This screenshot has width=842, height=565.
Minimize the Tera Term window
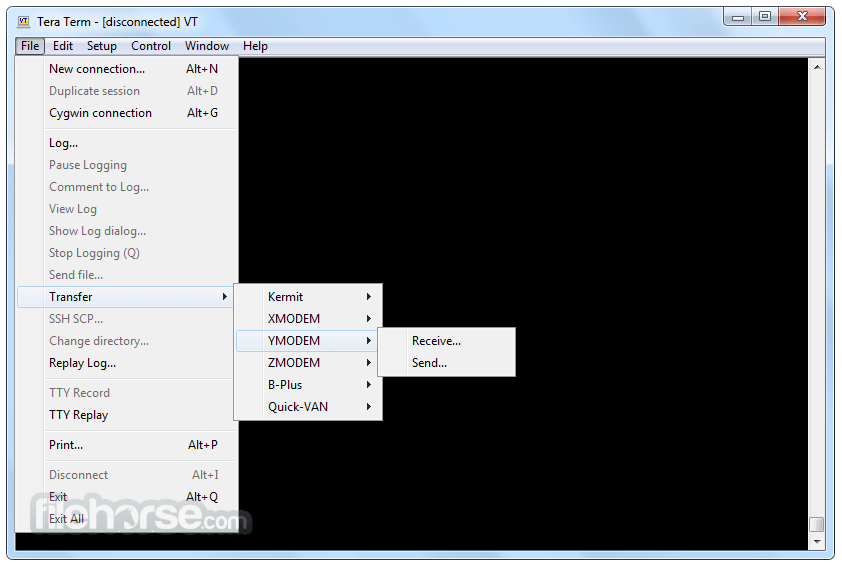pos(738,18)
